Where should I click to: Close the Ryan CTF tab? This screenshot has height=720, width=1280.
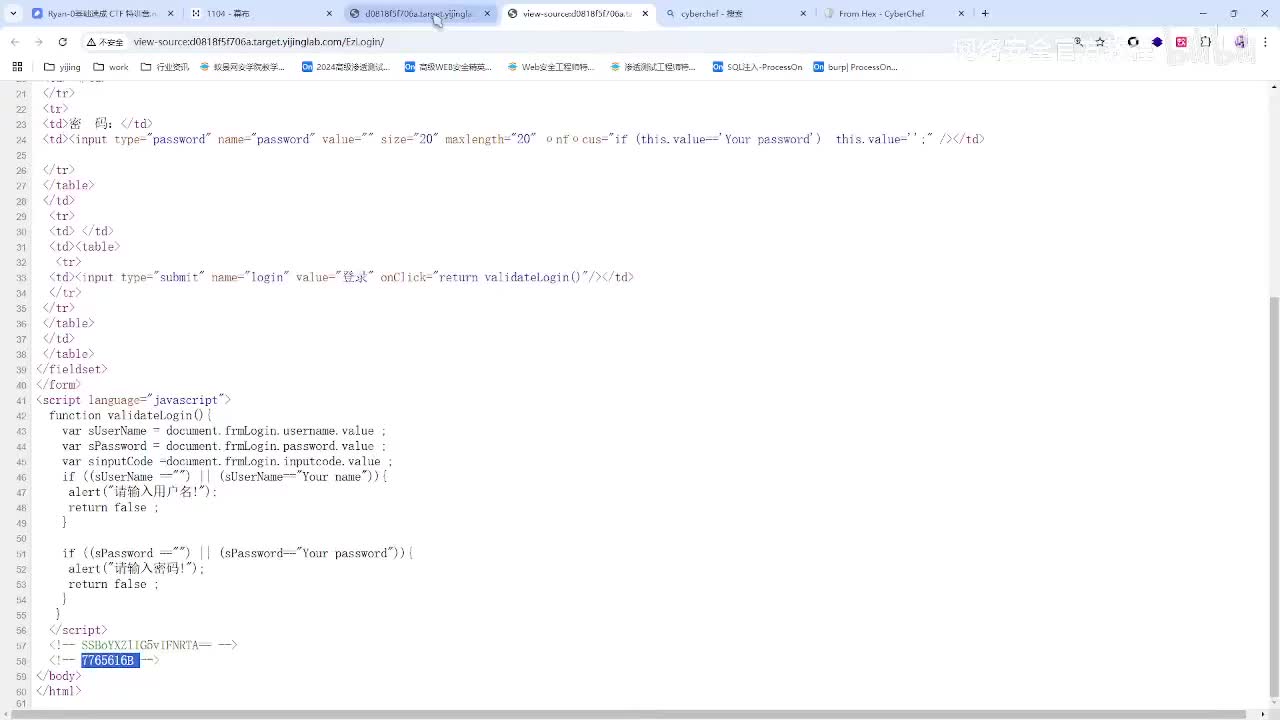(172, 14)
